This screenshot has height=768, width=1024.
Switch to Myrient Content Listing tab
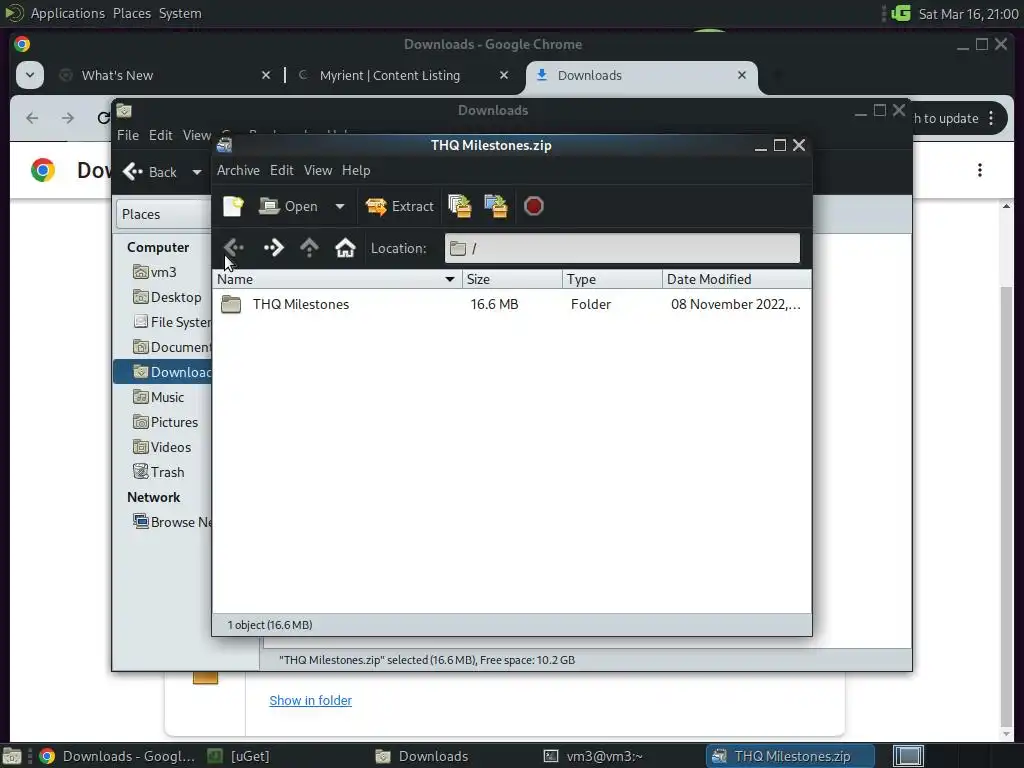403,76
